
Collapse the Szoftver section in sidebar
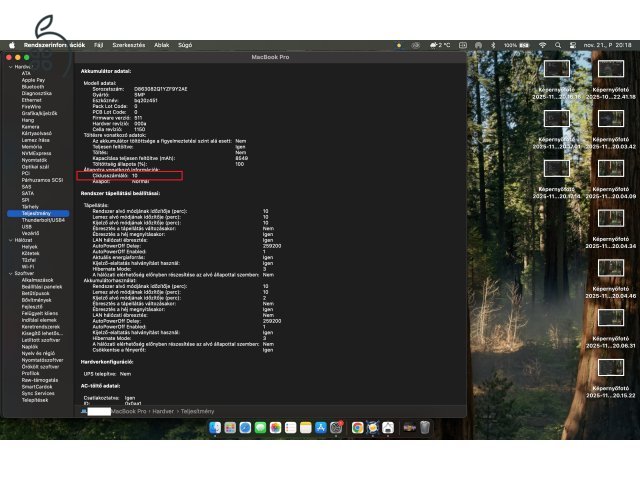[10, 273]
